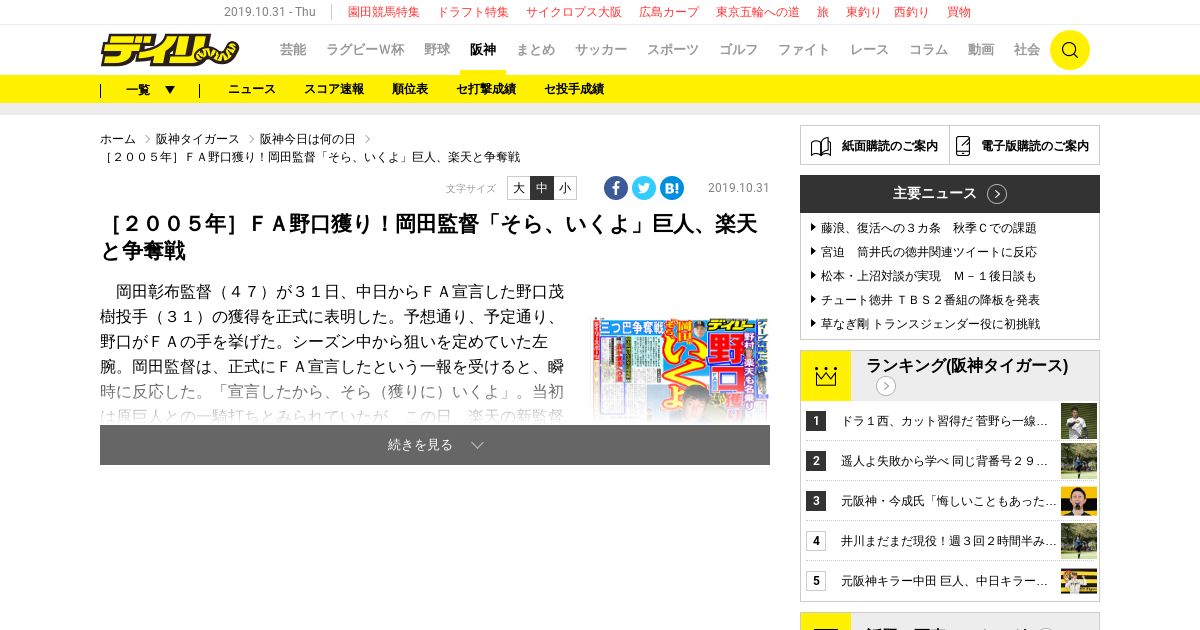This screenshot has height=630, width=1200.
Task: Open the 紙面購読のご案内 button
Action: click(x=875, y=146)
